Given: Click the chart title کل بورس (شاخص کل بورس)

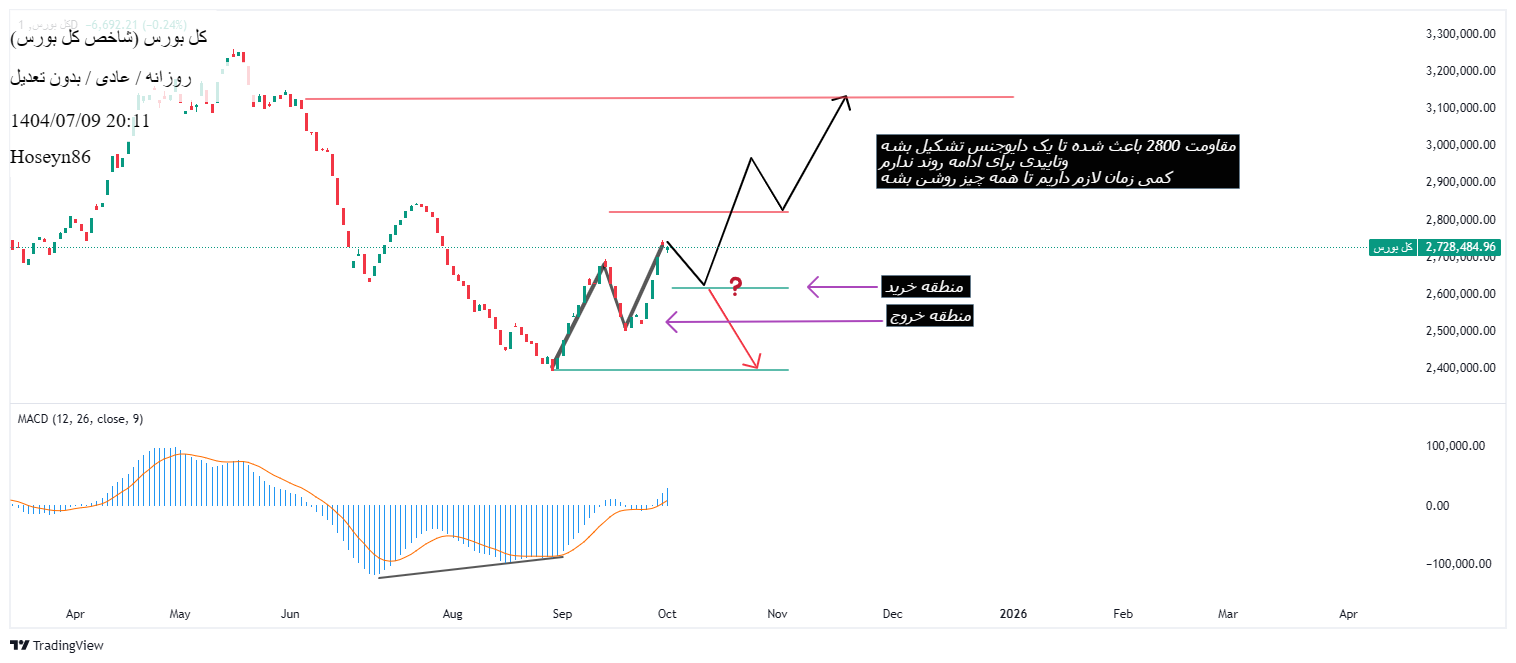Looking at the screenshot, I should (108, 37).
